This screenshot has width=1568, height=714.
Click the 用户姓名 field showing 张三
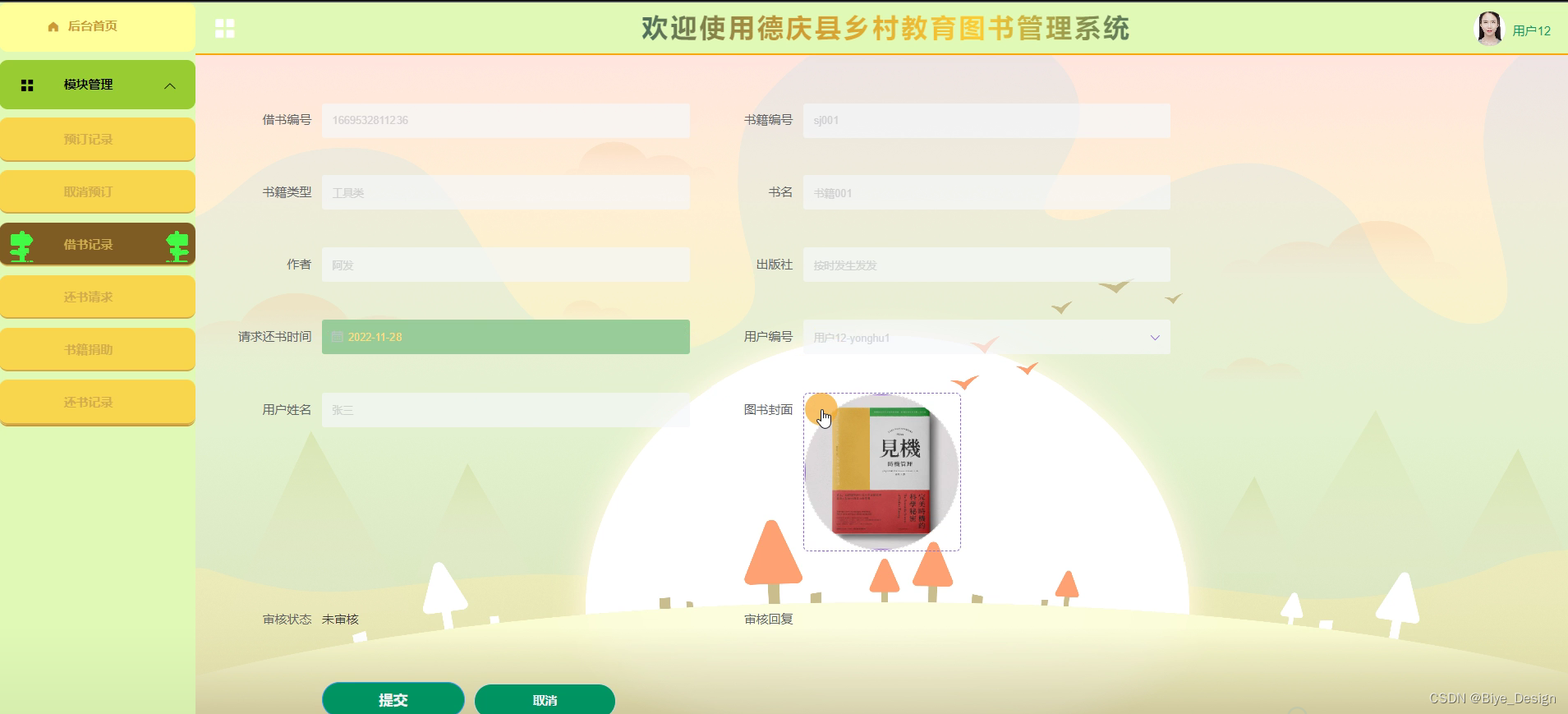click(506, 409)
